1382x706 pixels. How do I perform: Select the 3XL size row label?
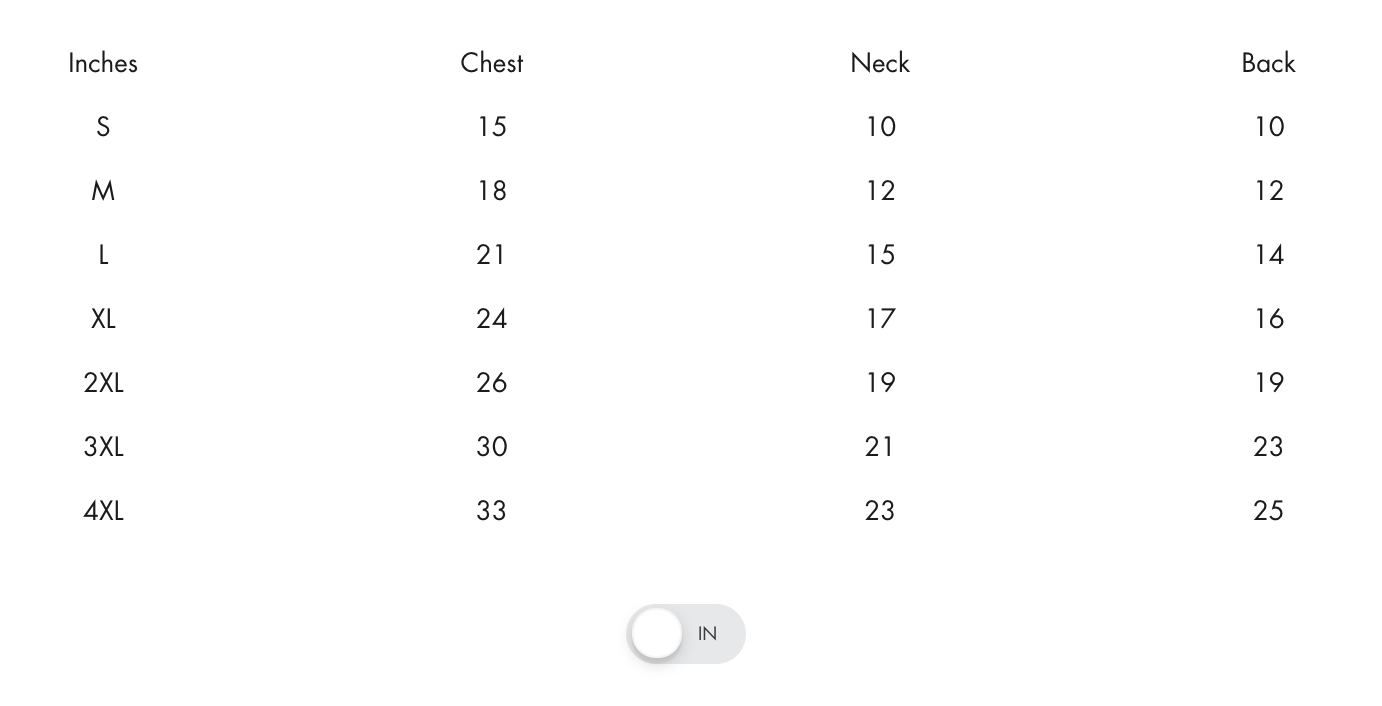pyautogui.click(x=103, y=447)
